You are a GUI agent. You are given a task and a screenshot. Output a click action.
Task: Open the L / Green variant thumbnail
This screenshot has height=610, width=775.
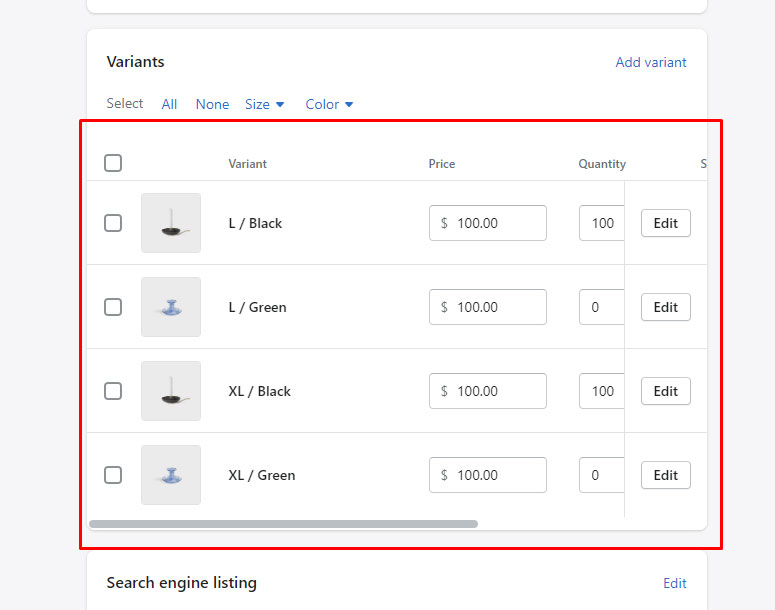coord(171,307)
